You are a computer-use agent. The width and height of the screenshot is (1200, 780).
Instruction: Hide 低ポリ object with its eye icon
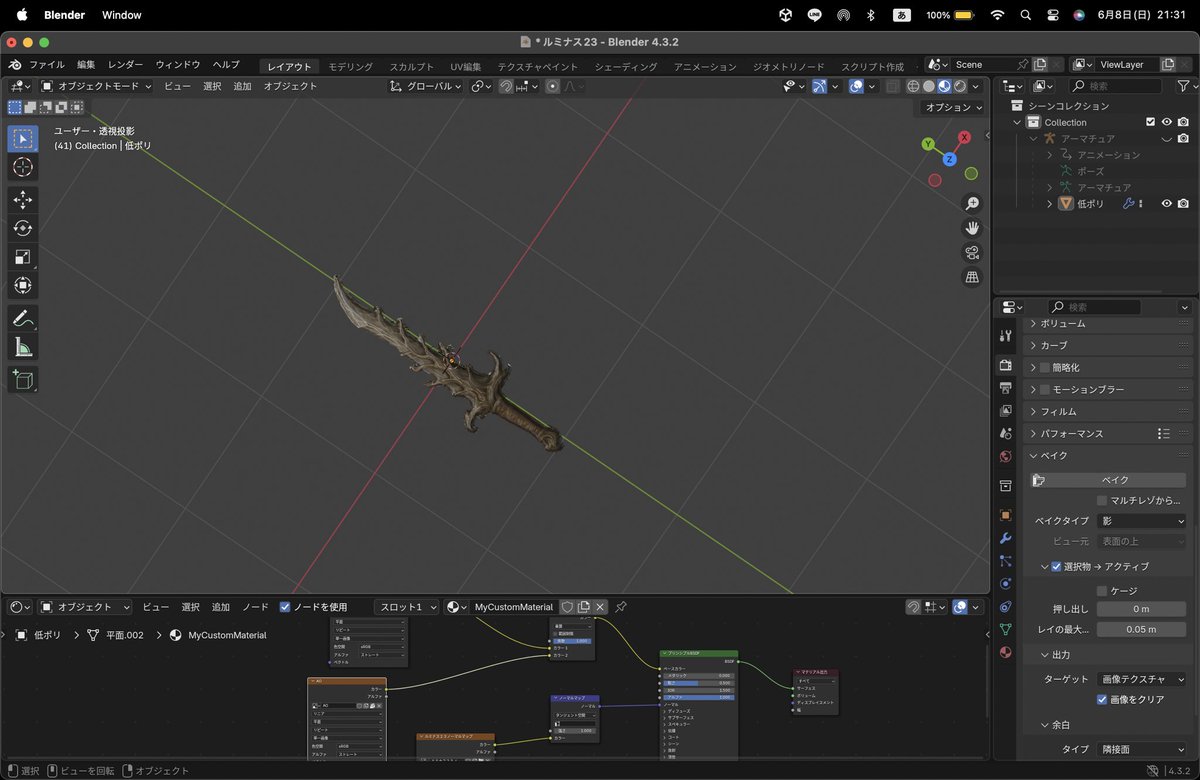pos(1166,203)
